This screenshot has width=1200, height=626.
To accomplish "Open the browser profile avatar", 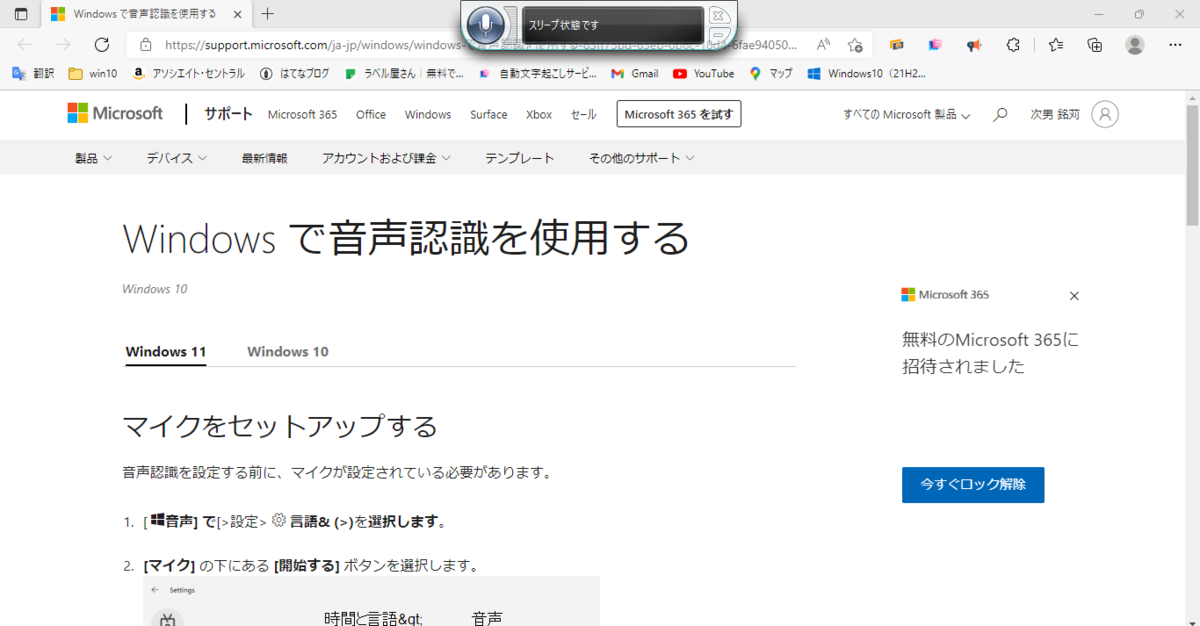I will pyautogui.click(x=1135, y=45).
